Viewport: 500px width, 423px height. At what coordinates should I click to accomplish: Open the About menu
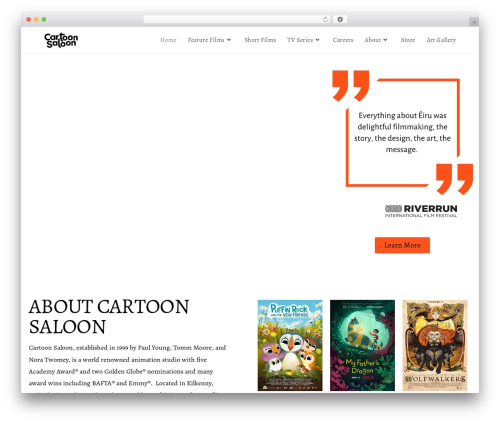click(373, 40)
